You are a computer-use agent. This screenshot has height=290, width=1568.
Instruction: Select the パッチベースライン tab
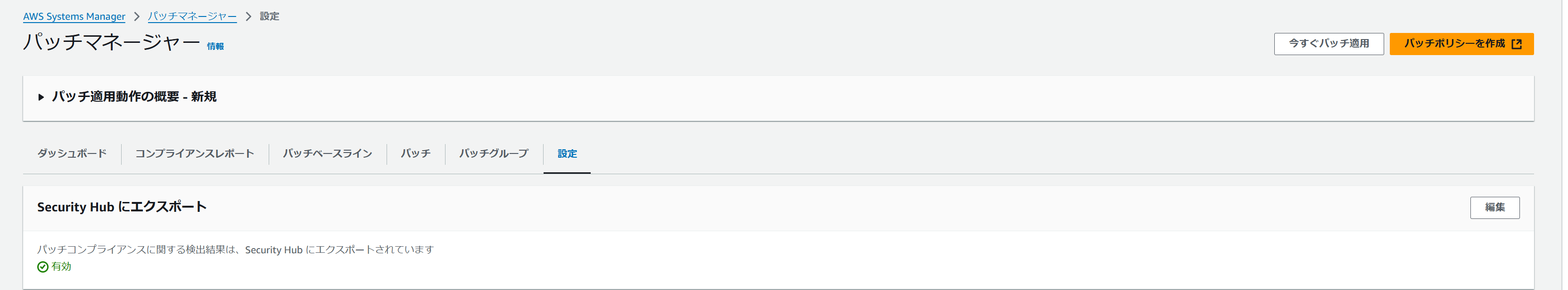point(329,153)
